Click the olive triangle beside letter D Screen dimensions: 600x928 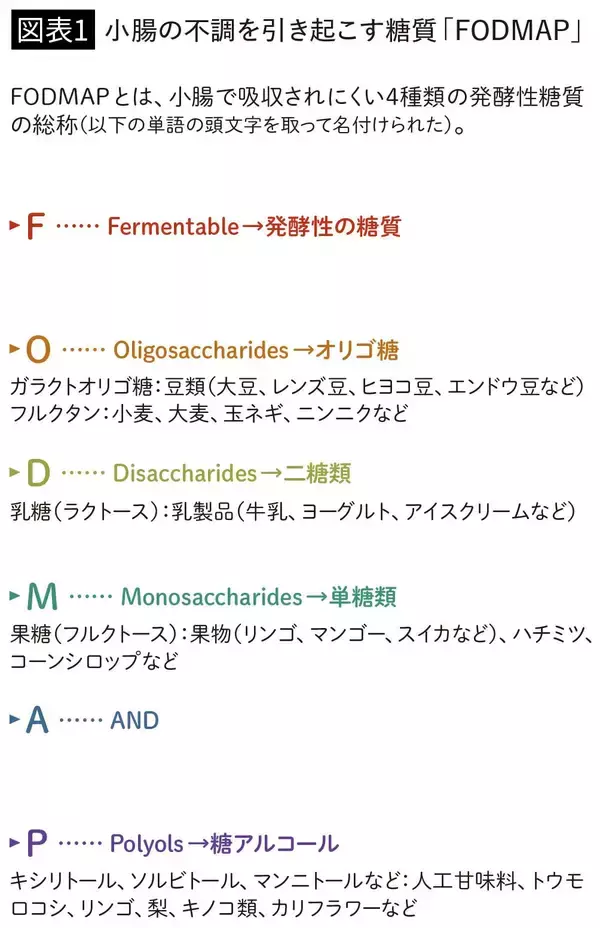14,470
